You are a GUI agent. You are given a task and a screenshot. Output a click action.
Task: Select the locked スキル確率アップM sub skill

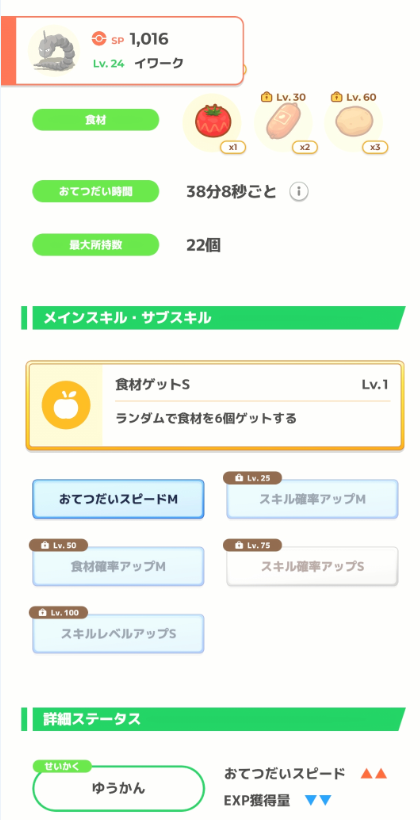click(x=312, y=499)
